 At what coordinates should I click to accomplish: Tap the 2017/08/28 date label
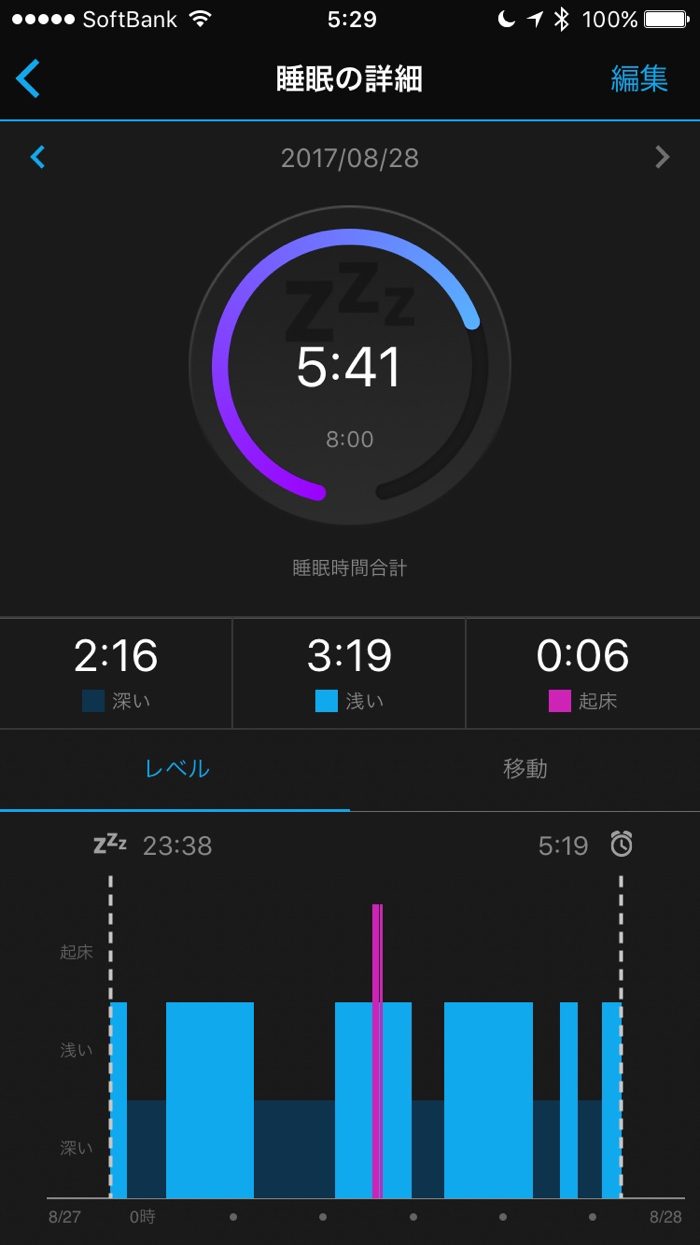pyautogui.click(x=350, y=157)
